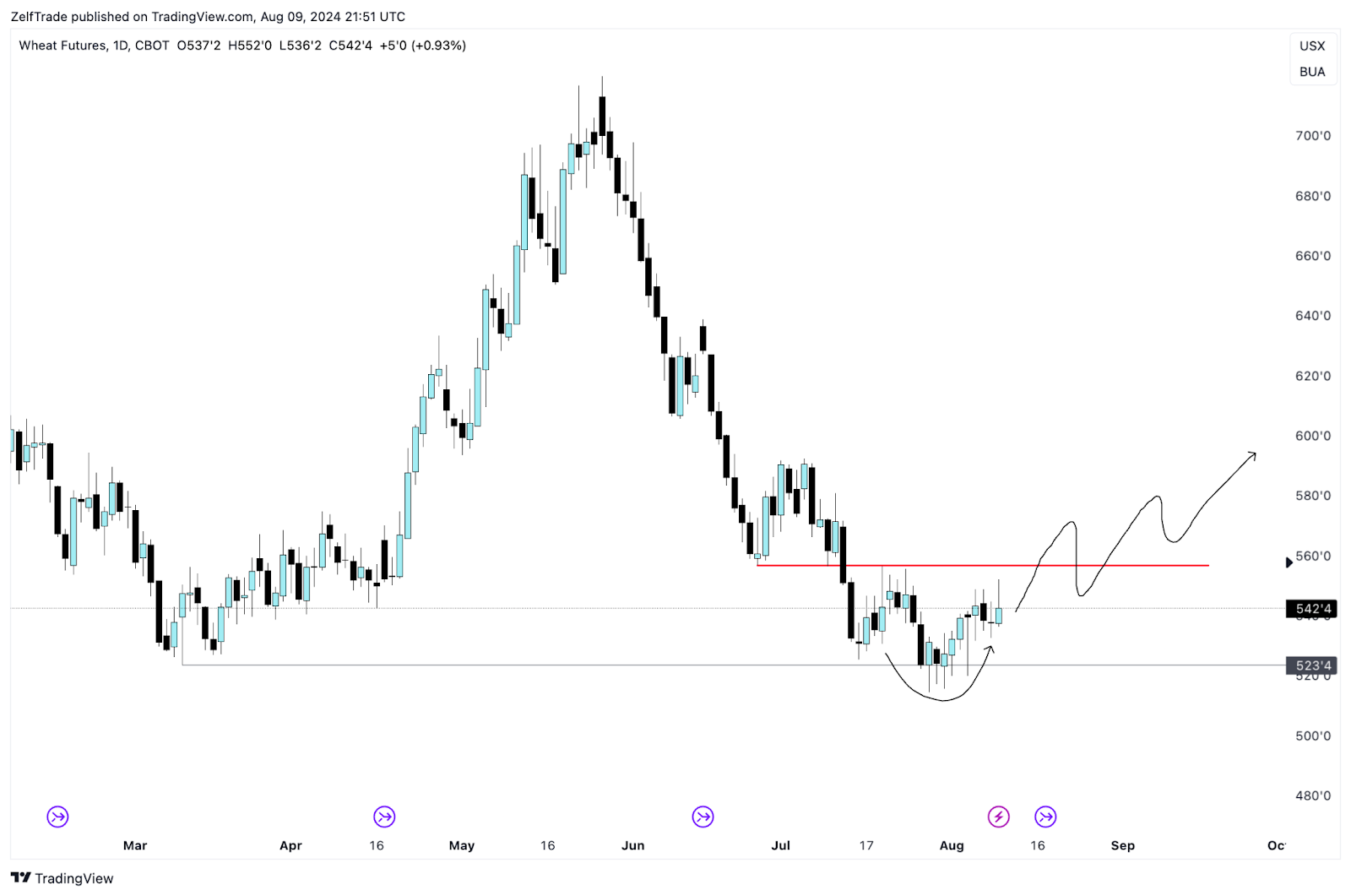Select the USX currency label
This screenshot has height=896, width=1351.
coord(1312,46)
